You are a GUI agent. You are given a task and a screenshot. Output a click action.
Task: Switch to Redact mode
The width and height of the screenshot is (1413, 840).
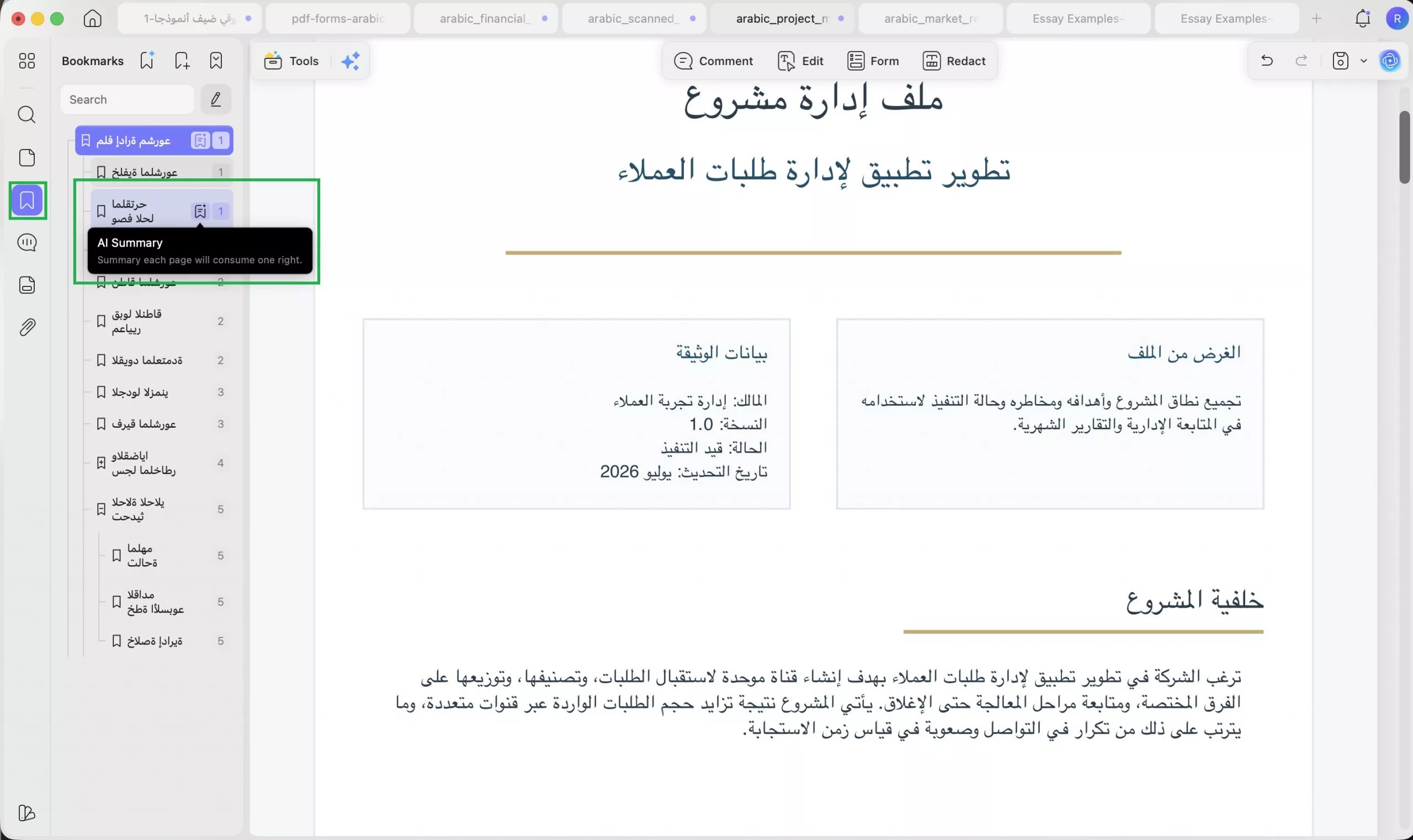[954, 61]
